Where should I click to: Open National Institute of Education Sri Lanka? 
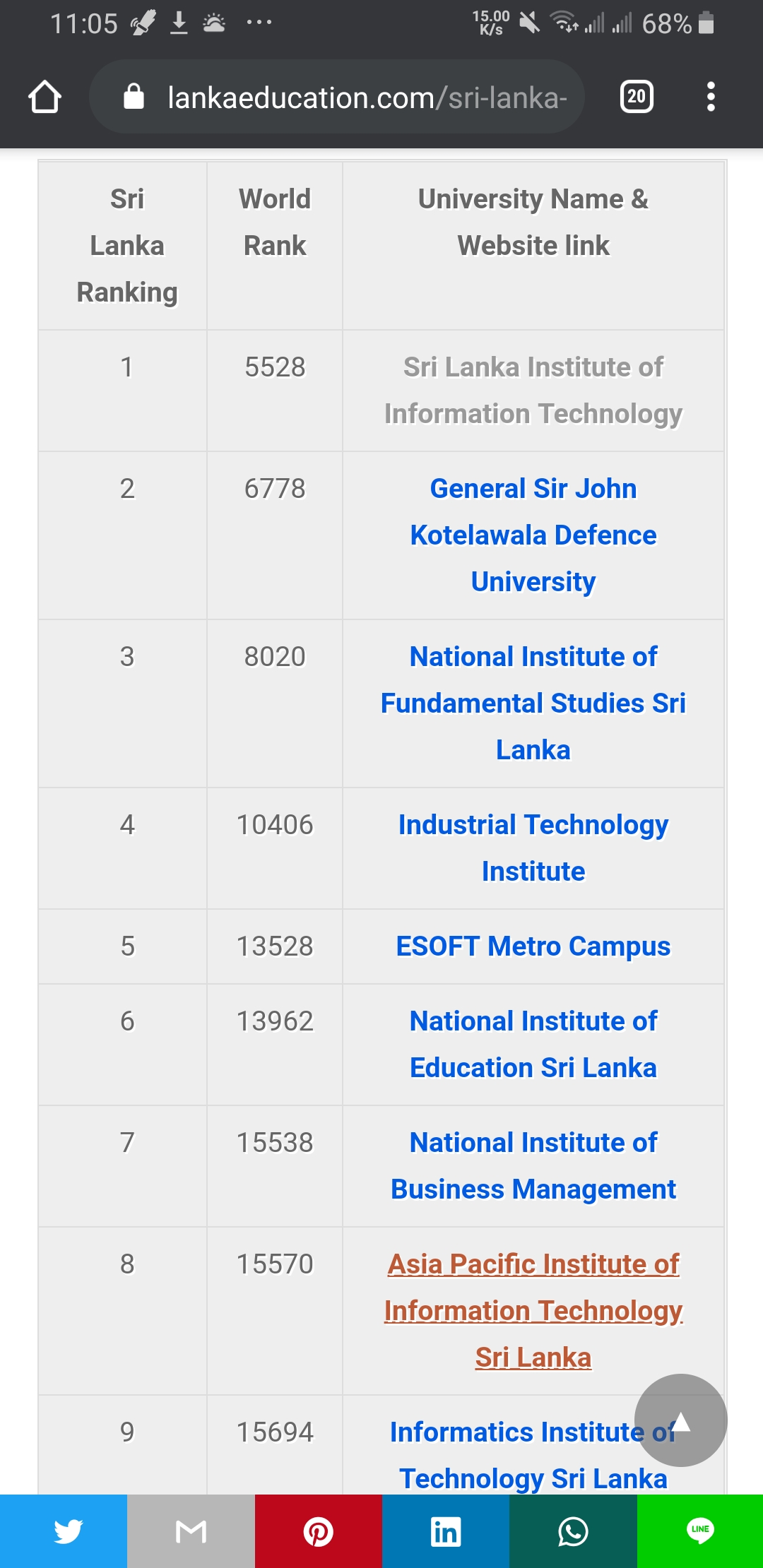point(533,1045)
